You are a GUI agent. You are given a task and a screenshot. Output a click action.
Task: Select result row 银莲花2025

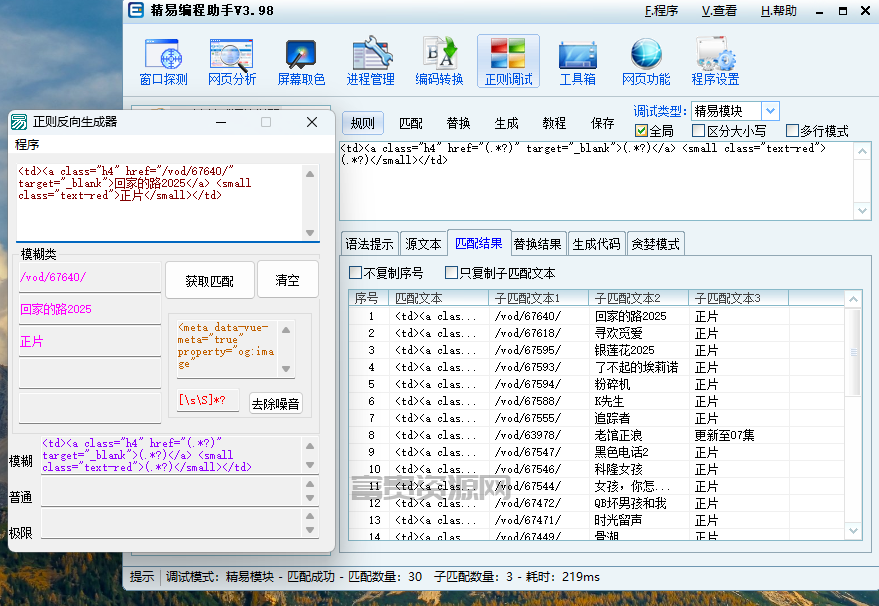pyautogui.click(x=596, y=350)
